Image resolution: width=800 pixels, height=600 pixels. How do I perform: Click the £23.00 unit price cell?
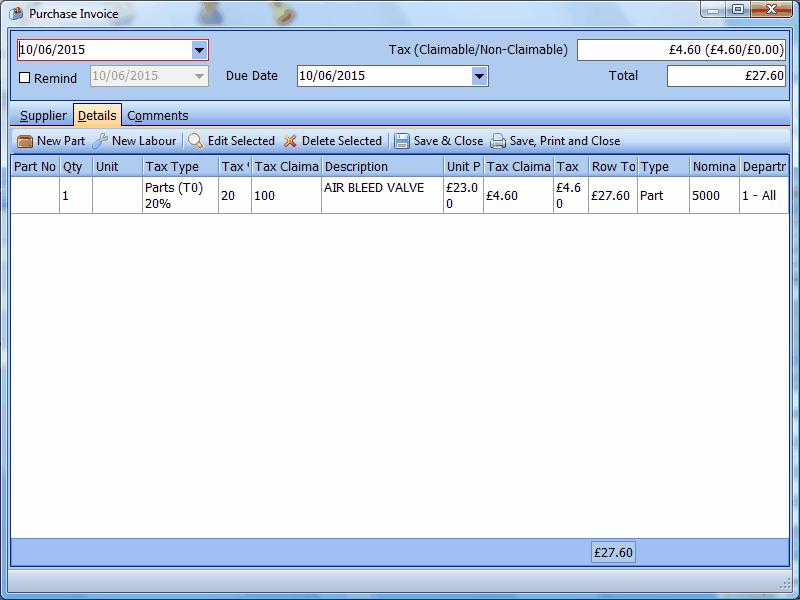click(x=463, y=195)
